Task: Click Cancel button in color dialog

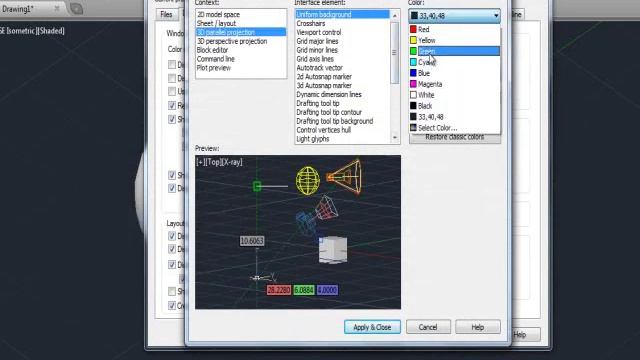Action: pos(428,327)
